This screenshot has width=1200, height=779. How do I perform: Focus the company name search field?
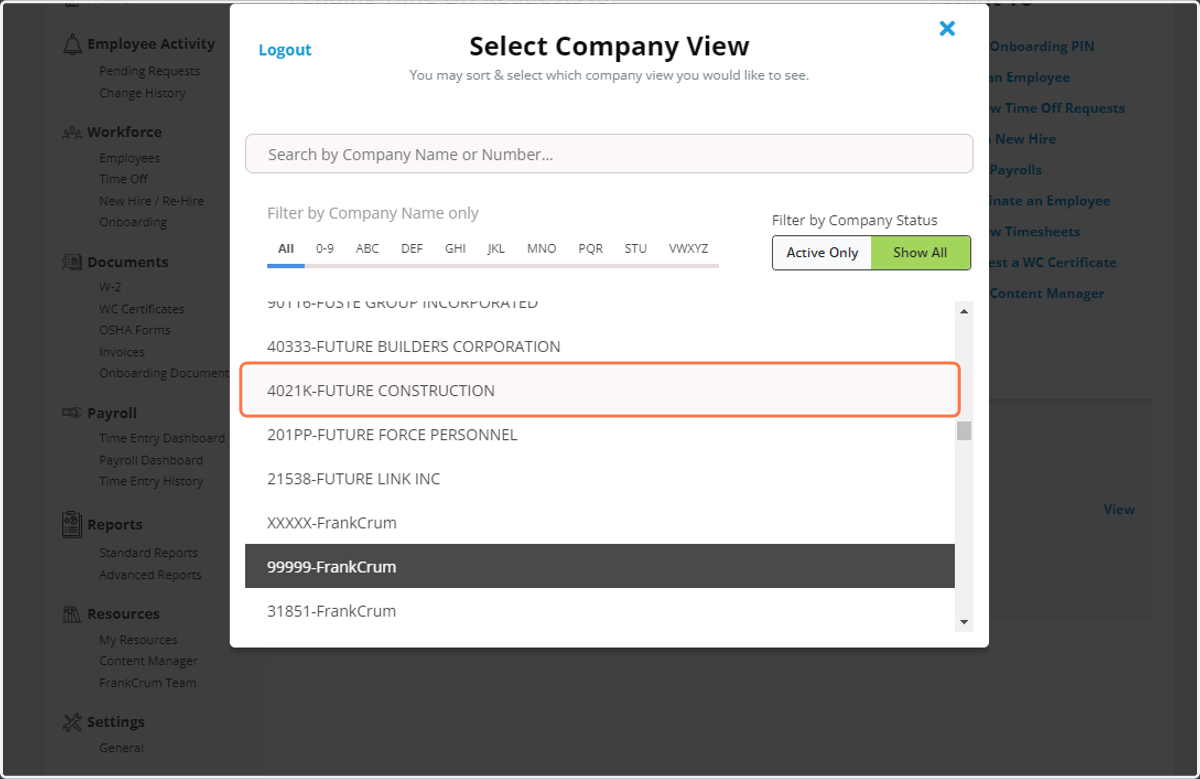(609, 154)
